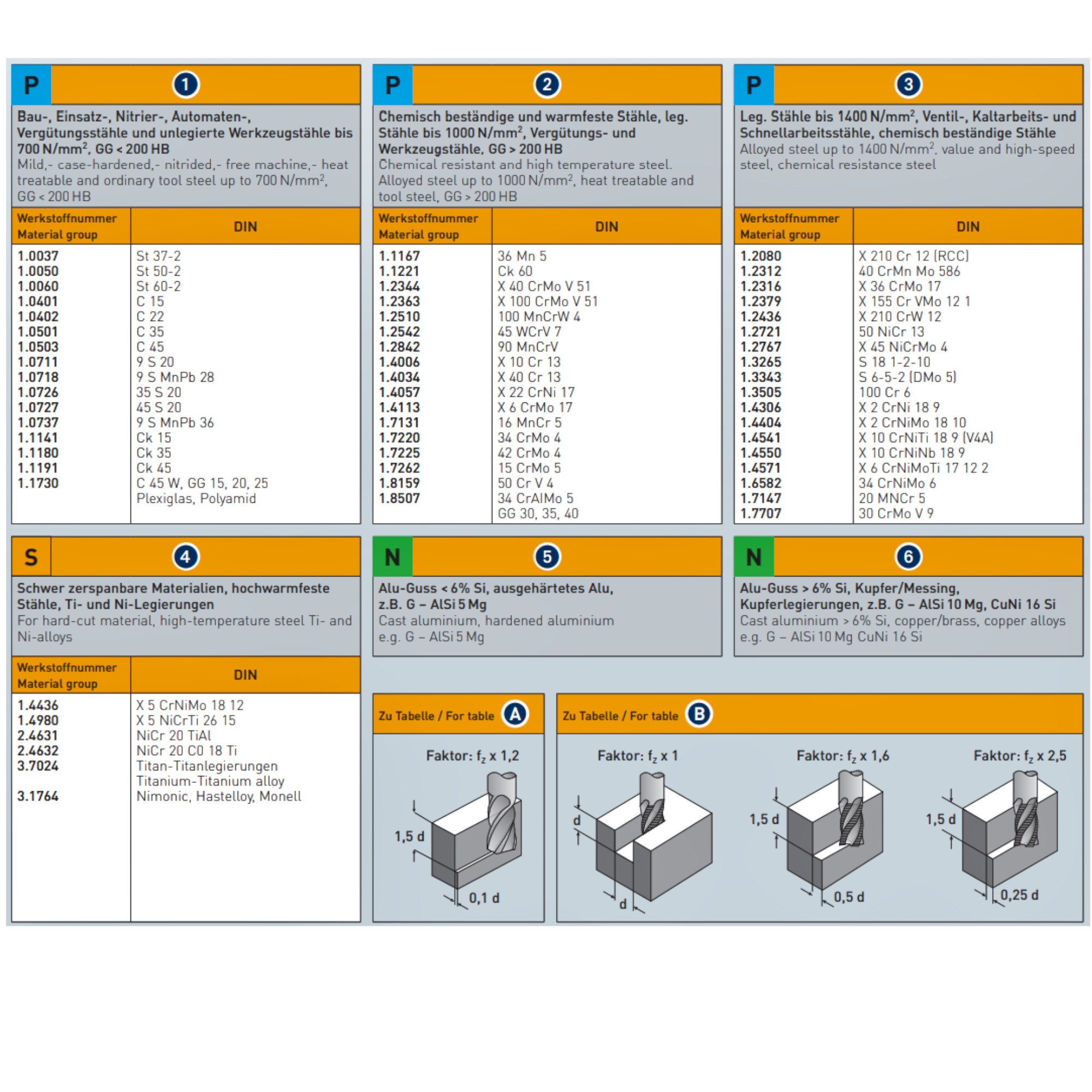Click material number 1.4006
This screenshot has height=1092, width=1092.
tap(399, 363)
